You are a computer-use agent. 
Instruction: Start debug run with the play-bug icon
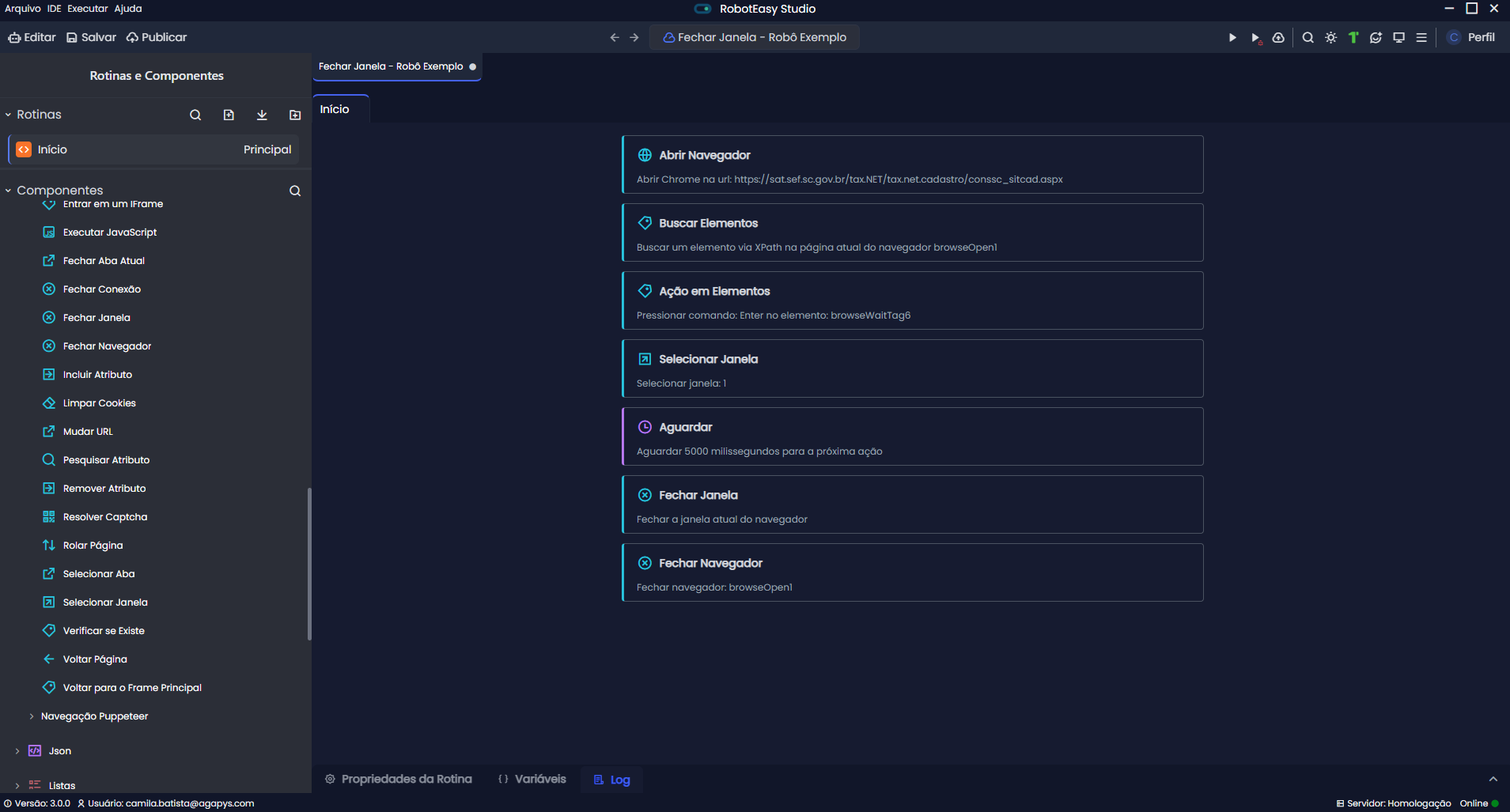[1255, 37]
